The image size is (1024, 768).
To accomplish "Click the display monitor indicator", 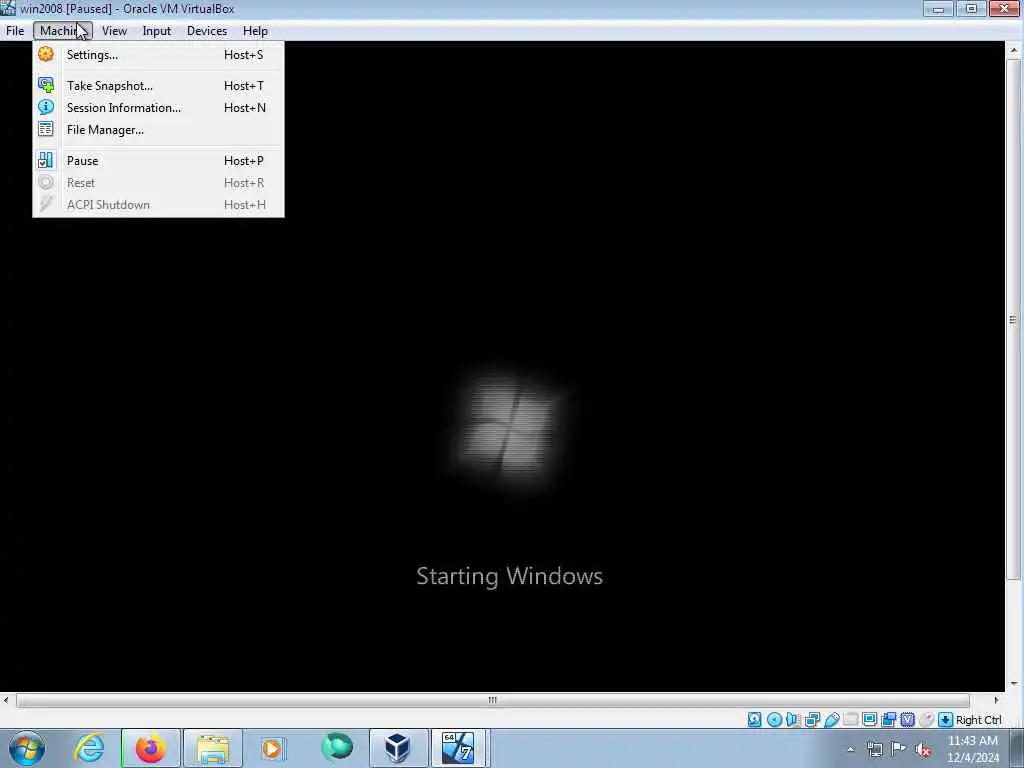I will [x=870, y=720].
